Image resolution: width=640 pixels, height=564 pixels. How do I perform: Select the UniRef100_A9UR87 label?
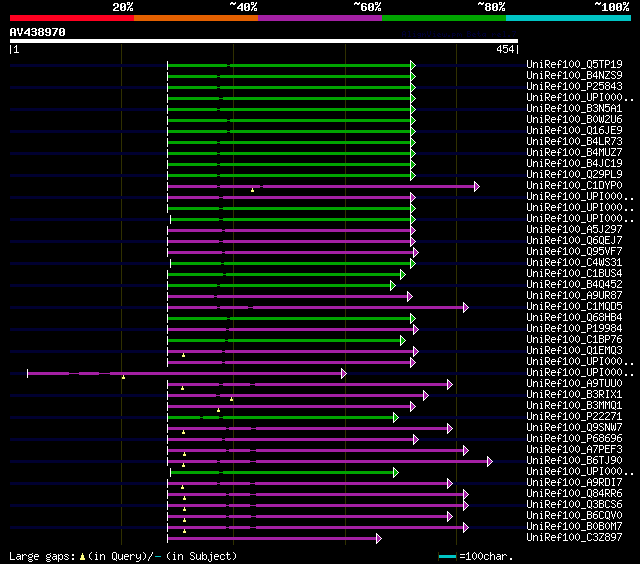(574, 296)
